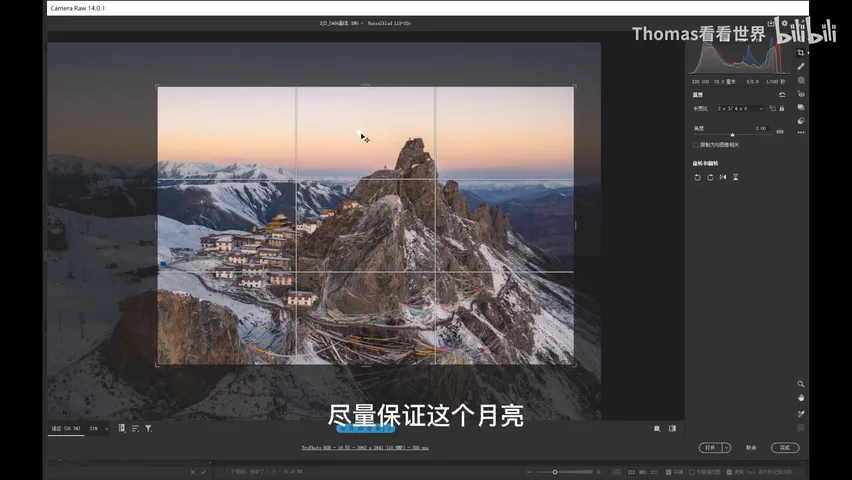Image resolution: width=852 pixels, height=480 pixels.
Task: Click the 打开 open button
Action: (710, 448)
